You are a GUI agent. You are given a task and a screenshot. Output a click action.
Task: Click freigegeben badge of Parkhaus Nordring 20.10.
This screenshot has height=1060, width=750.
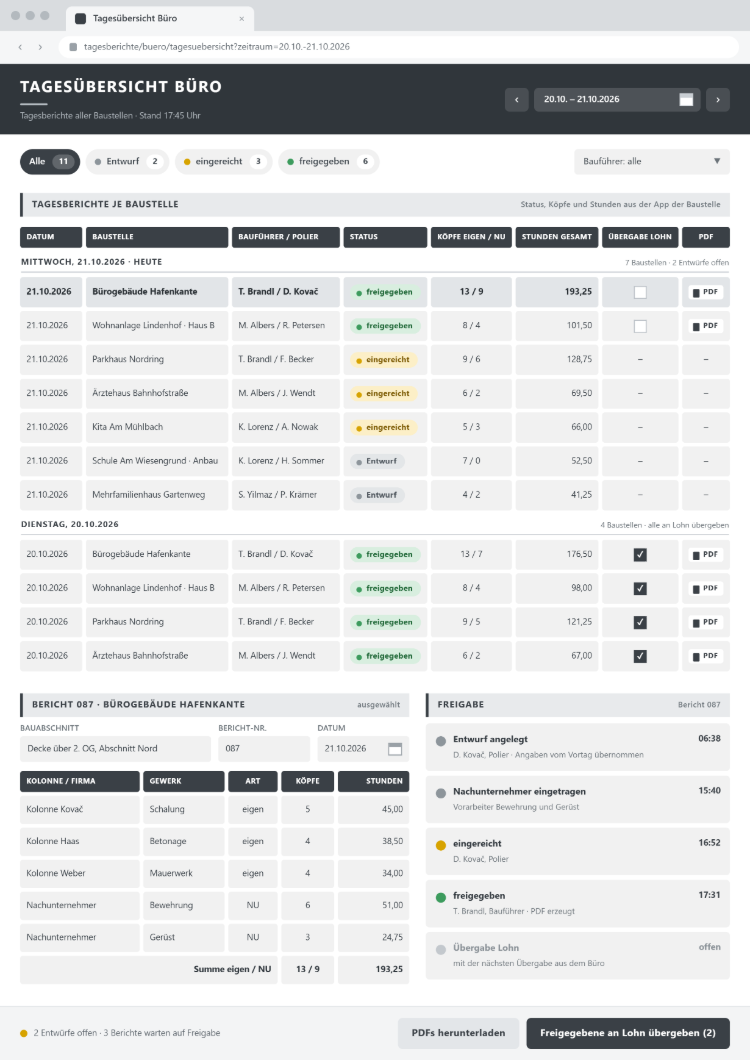(x=385, y=622)
